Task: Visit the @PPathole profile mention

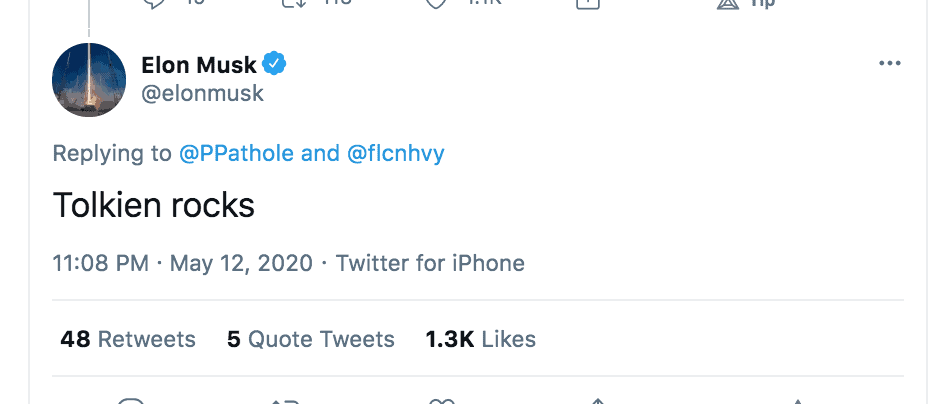Action: point(236,154)
